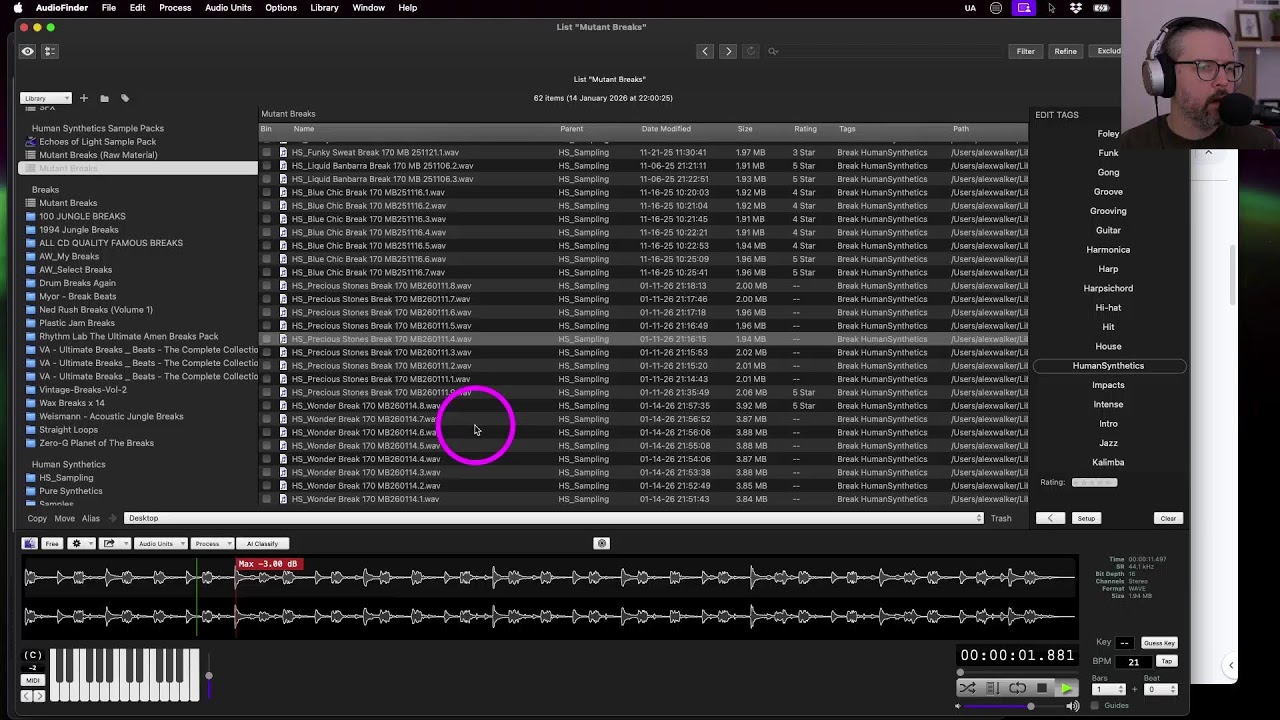1280x720 pixels.
Task: Open the gear dropdown arrow
Action: coord(90,543)
